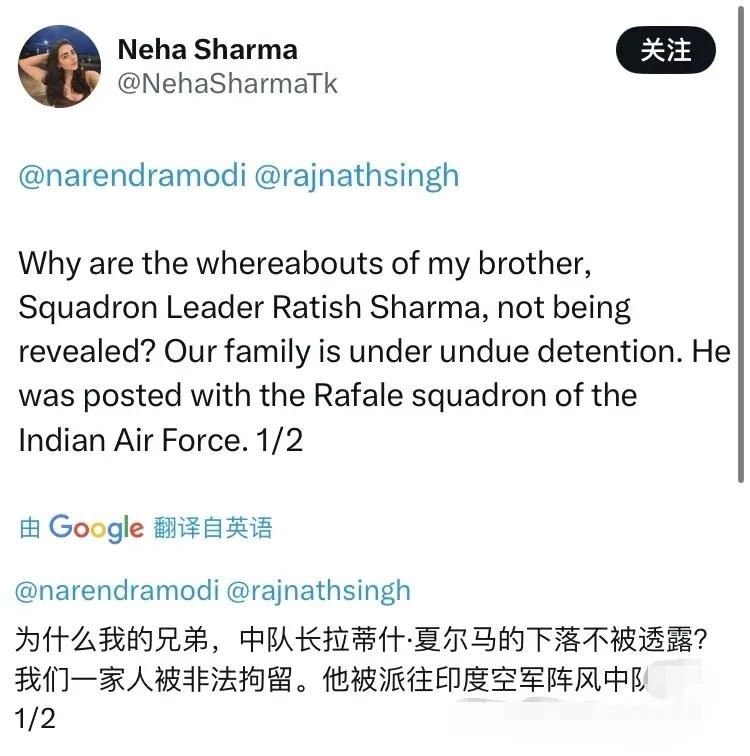750x756 pixels.
Task: Click the 'Indian Air Force. 1/2' line
Action: point(161,440)
